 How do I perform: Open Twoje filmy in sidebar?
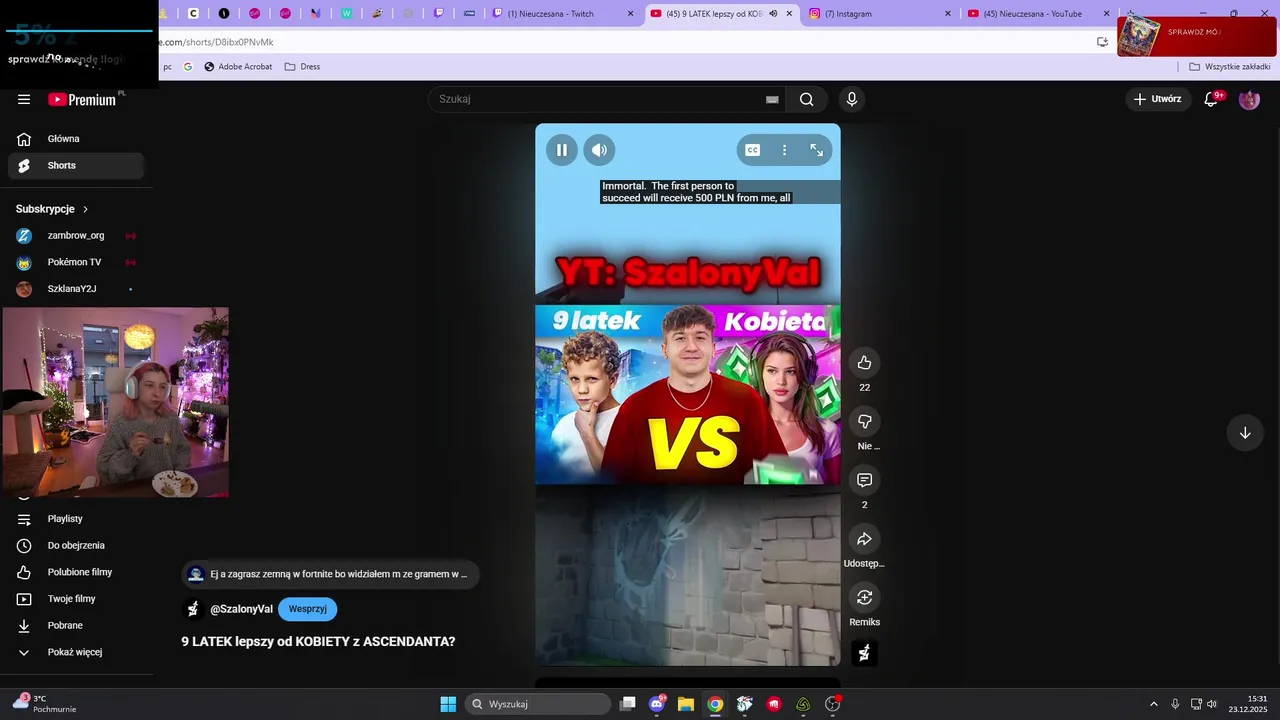(76, 599)
